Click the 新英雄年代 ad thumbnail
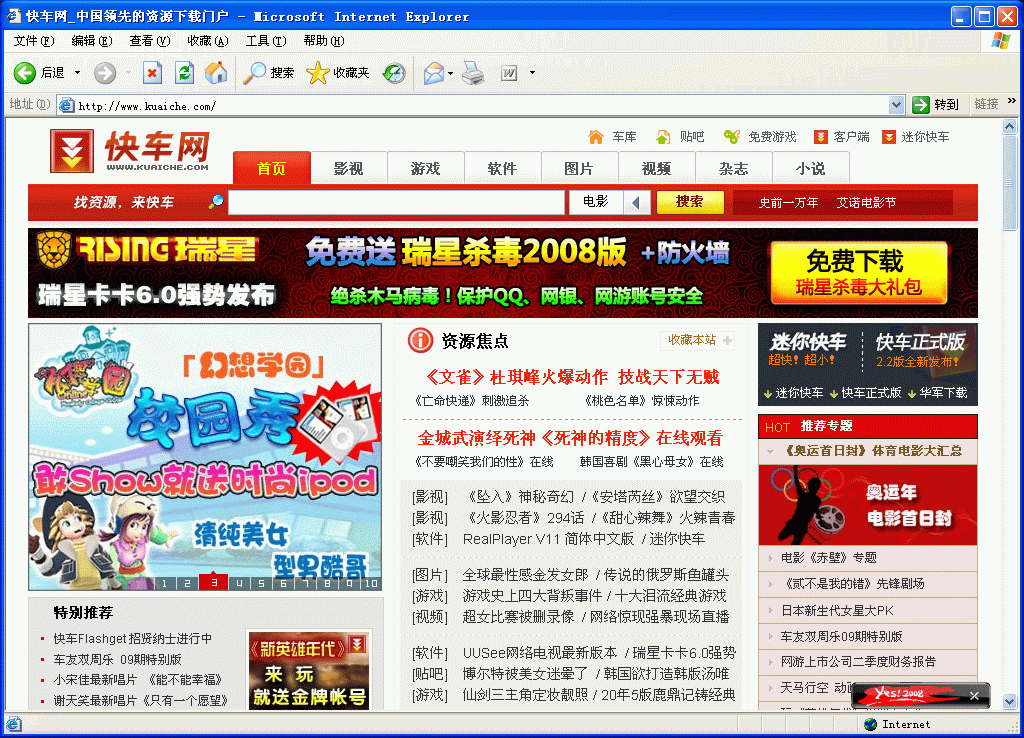This screenshot has width=1024, height=738. point(308,670)
